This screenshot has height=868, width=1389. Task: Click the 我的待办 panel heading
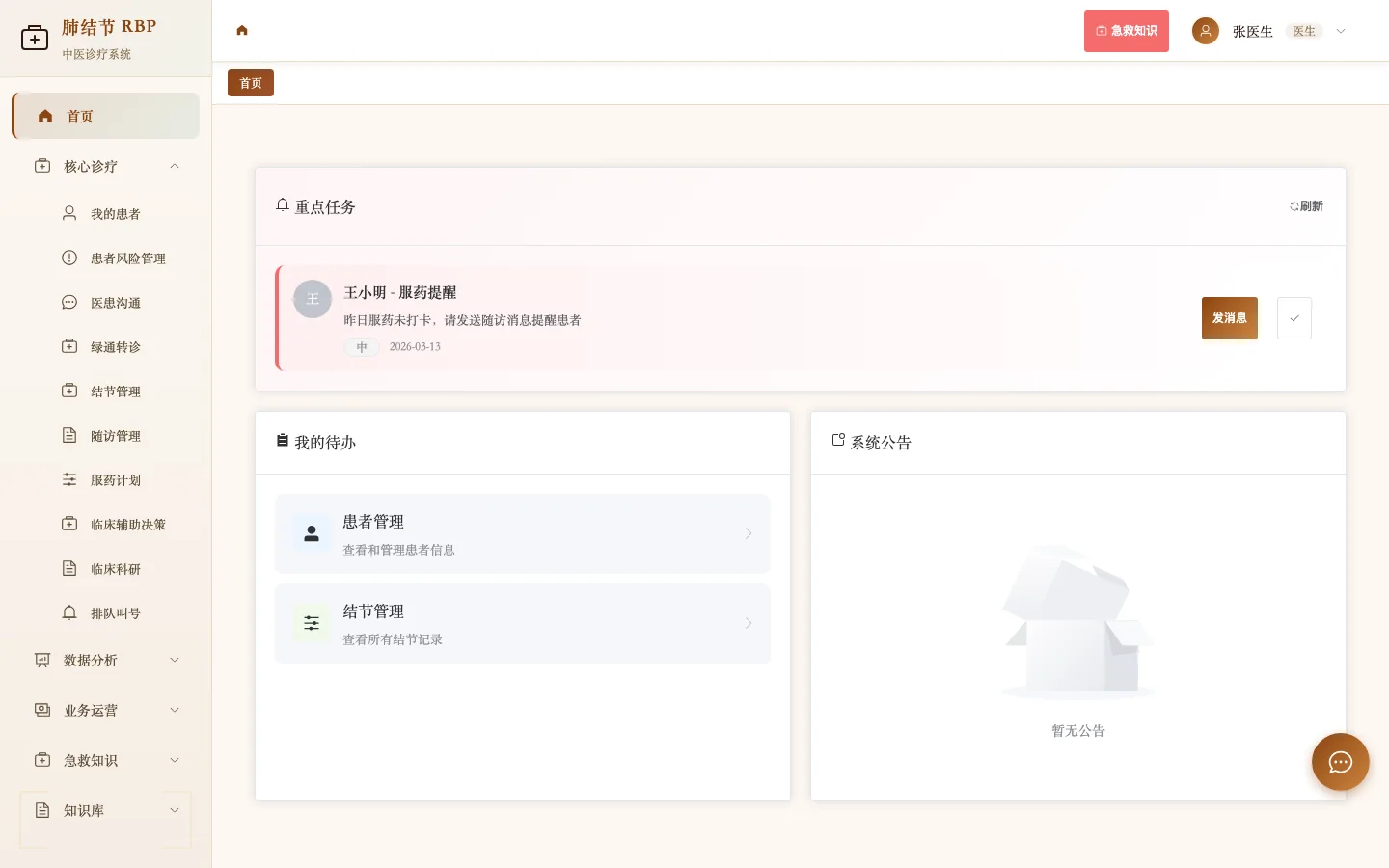pyautogui.click(x=325, y=443)
